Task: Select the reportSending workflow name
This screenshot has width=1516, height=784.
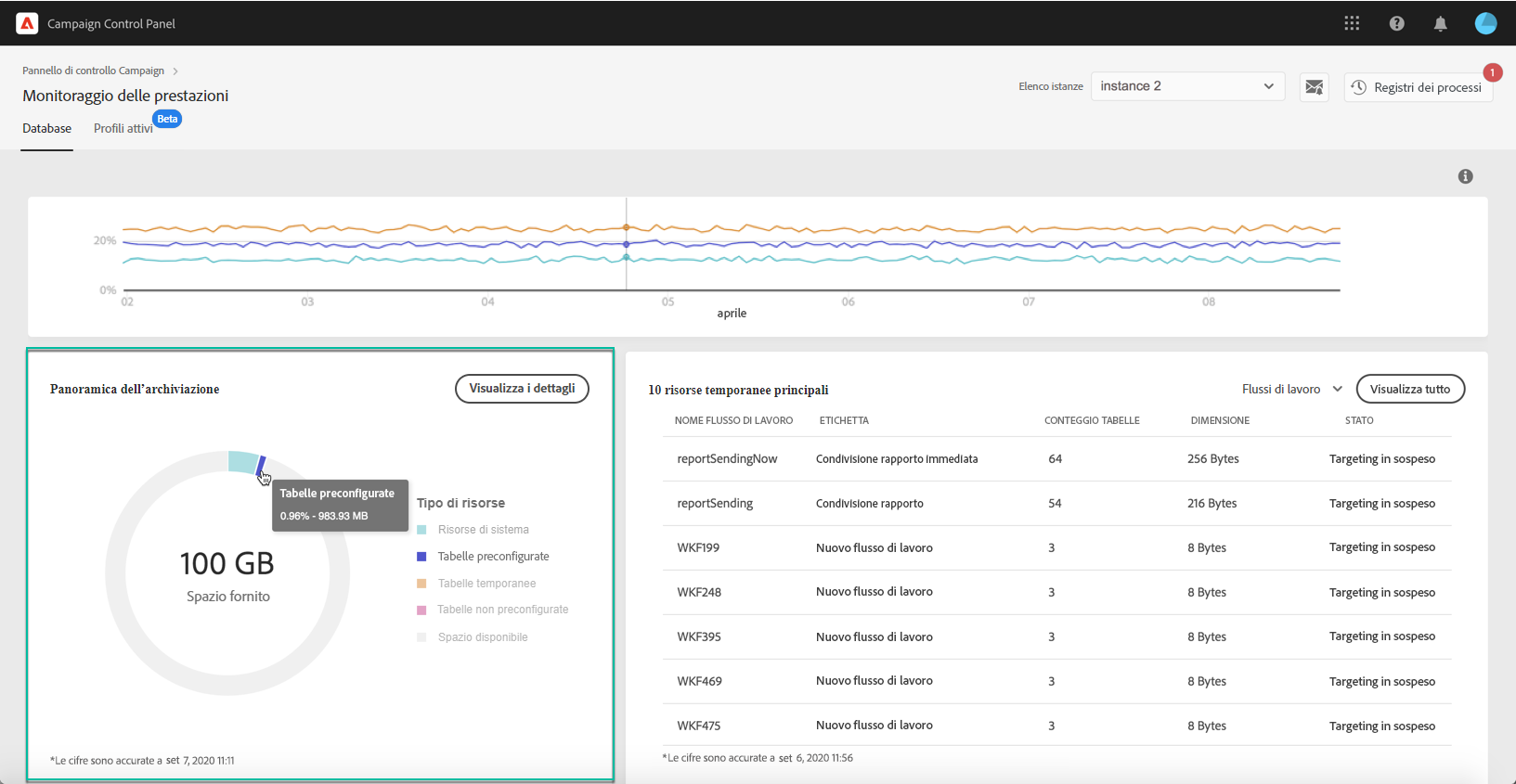Action: (715, 504)
